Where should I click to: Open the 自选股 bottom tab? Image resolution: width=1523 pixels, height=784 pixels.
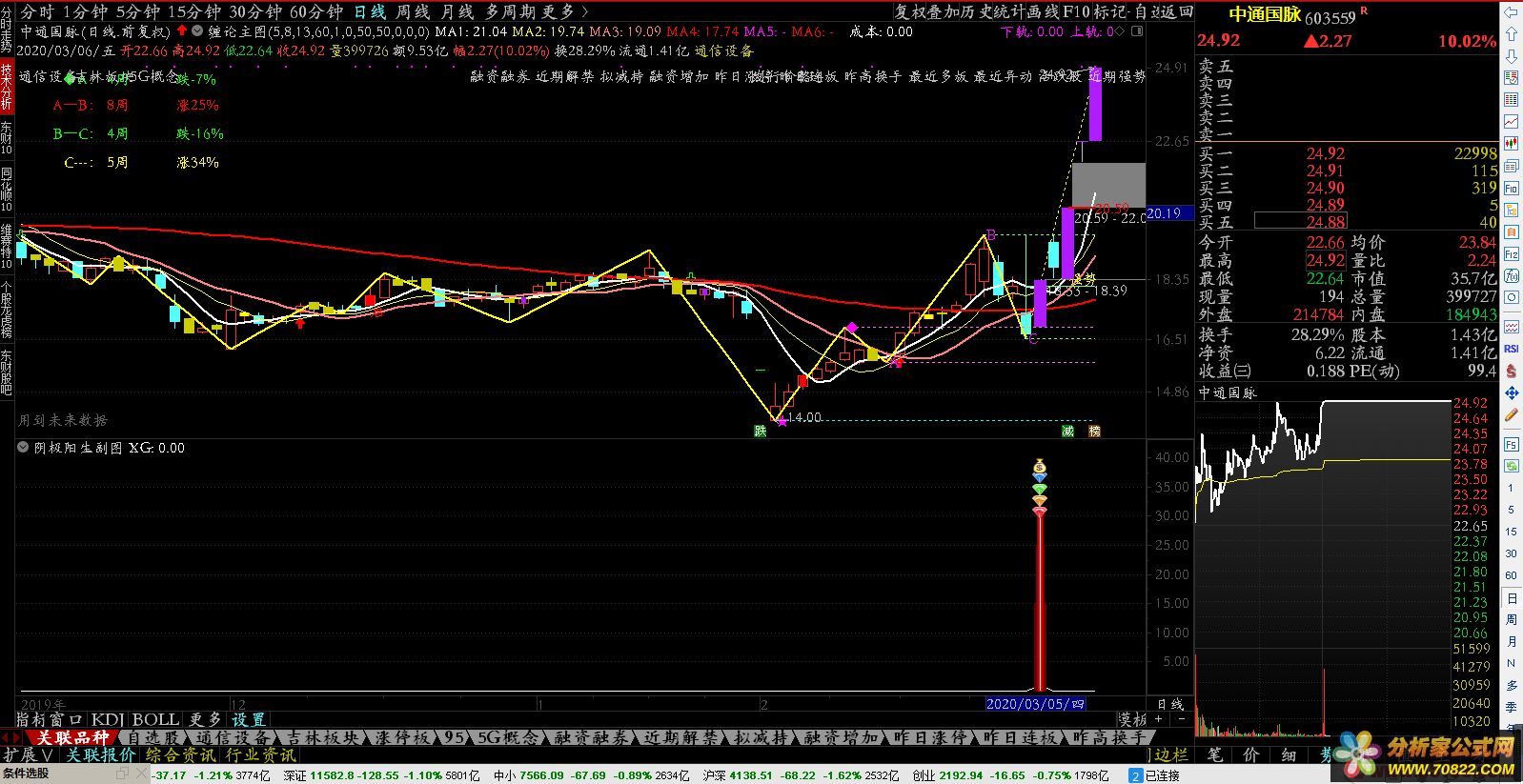coord(152,737)
